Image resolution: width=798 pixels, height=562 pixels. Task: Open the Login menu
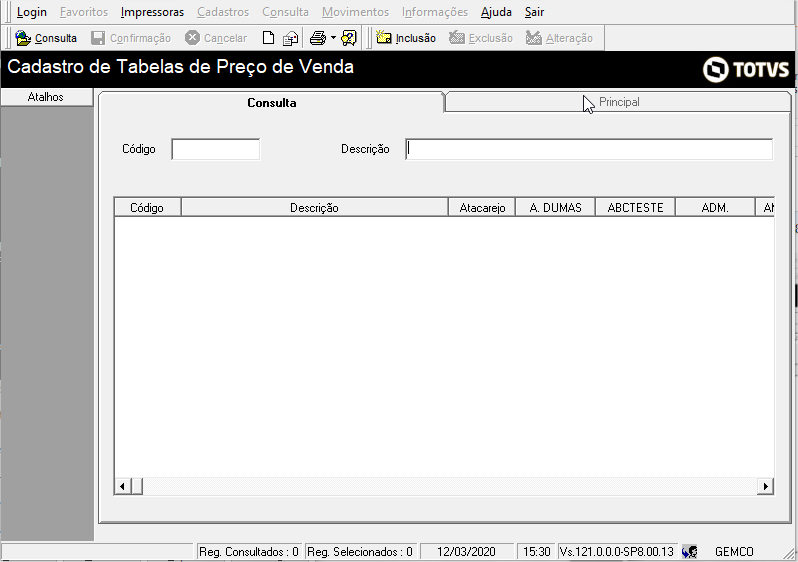point(32,12)
